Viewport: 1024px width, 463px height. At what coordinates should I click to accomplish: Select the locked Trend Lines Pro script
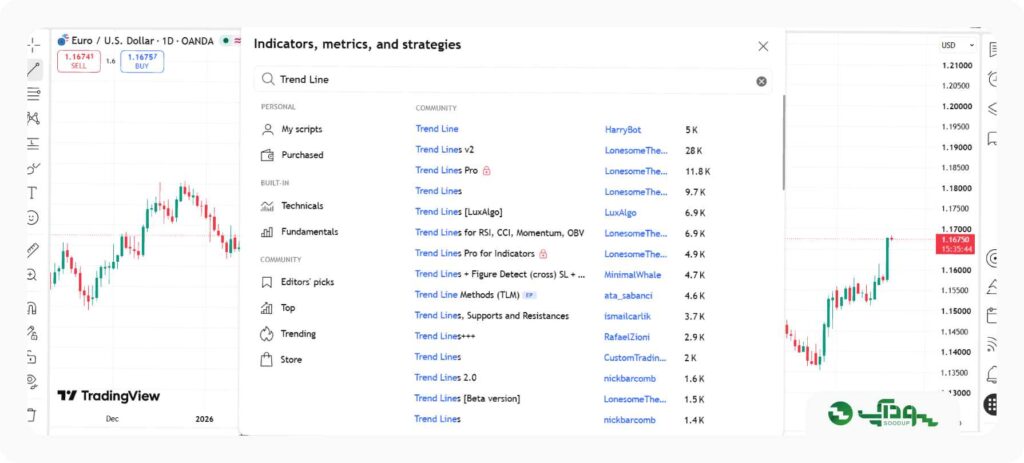pos(447,170)
